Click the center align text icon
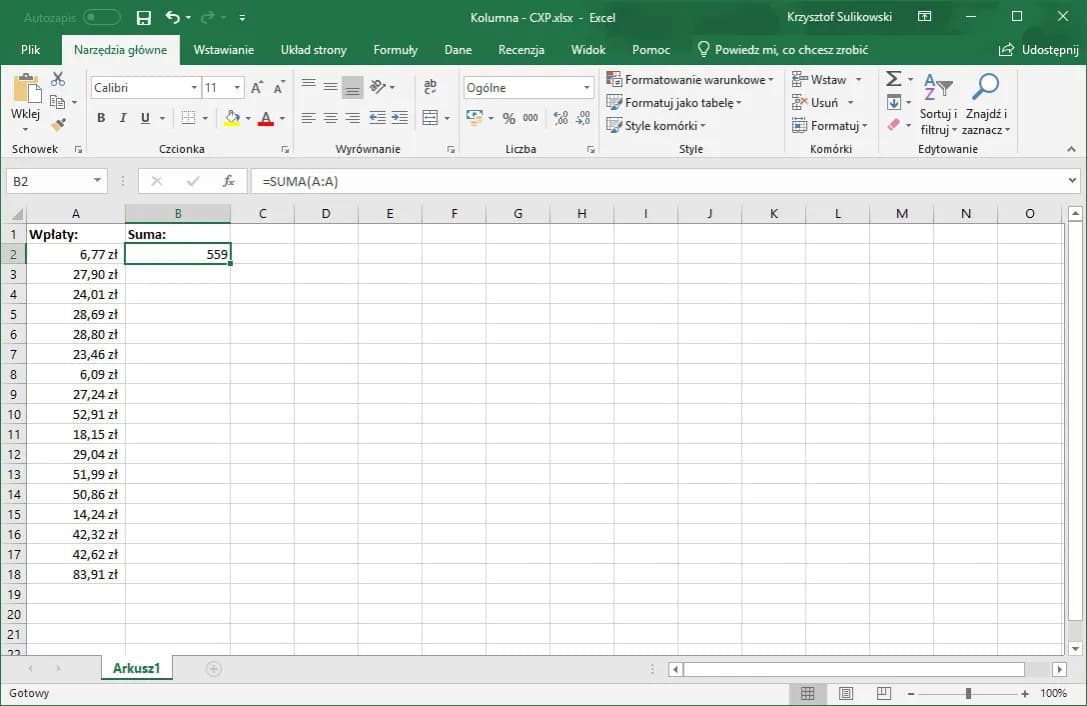Image resolution: width=1087 pixels, height=706 pixels. 330,118
